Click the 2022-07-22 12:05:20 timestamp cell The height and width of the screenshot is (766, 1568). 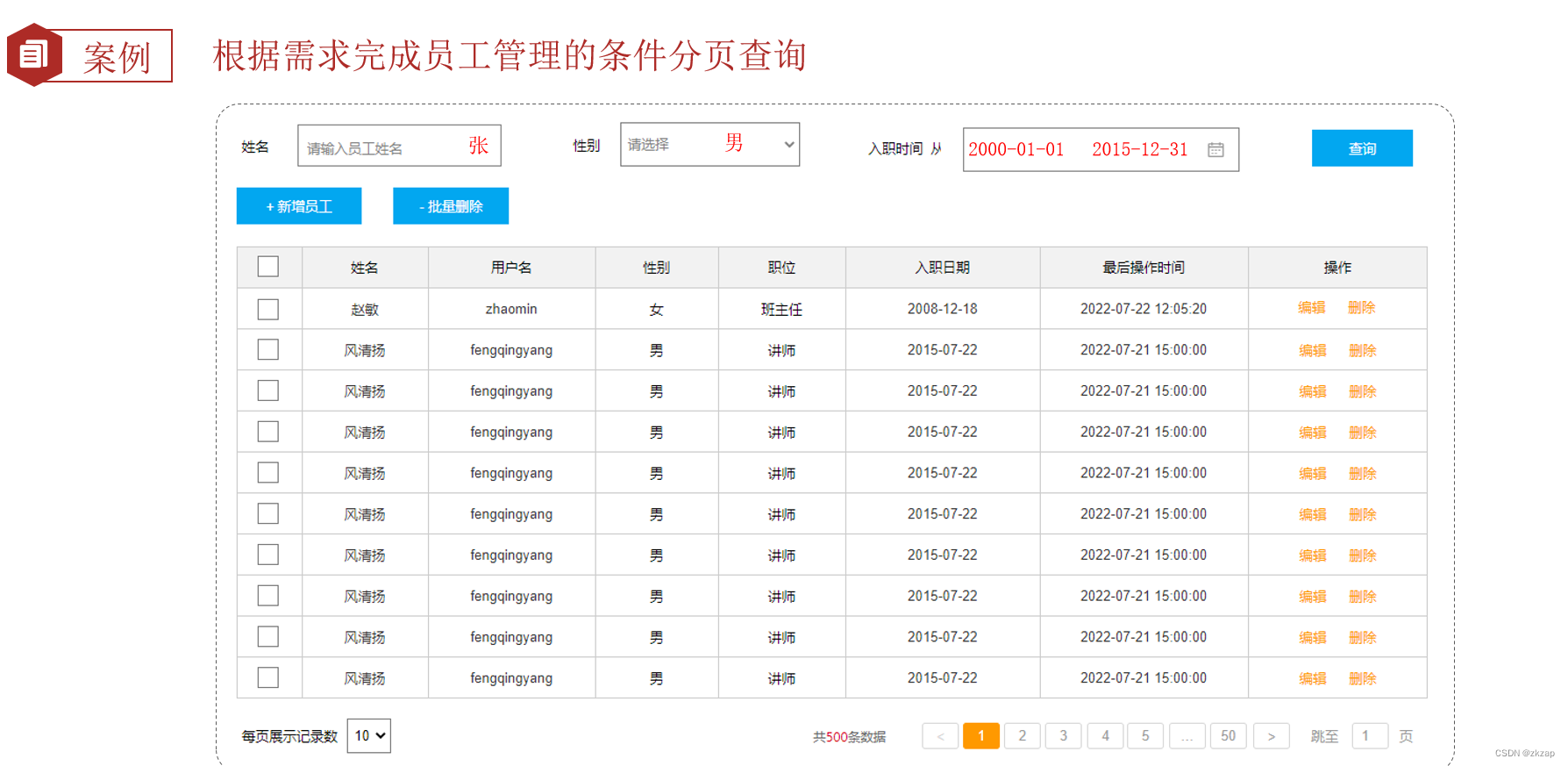coord(1144,309)
